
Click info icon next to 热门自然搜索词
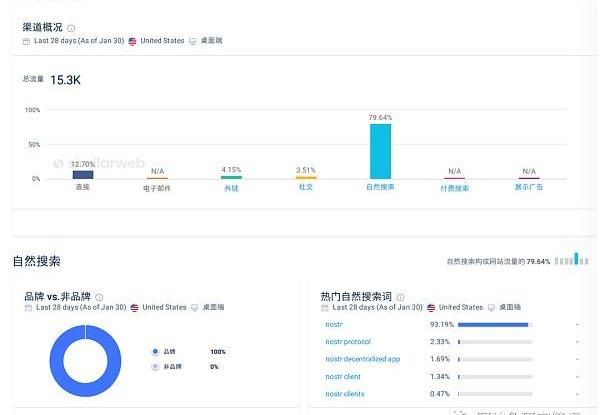[401, 297]
